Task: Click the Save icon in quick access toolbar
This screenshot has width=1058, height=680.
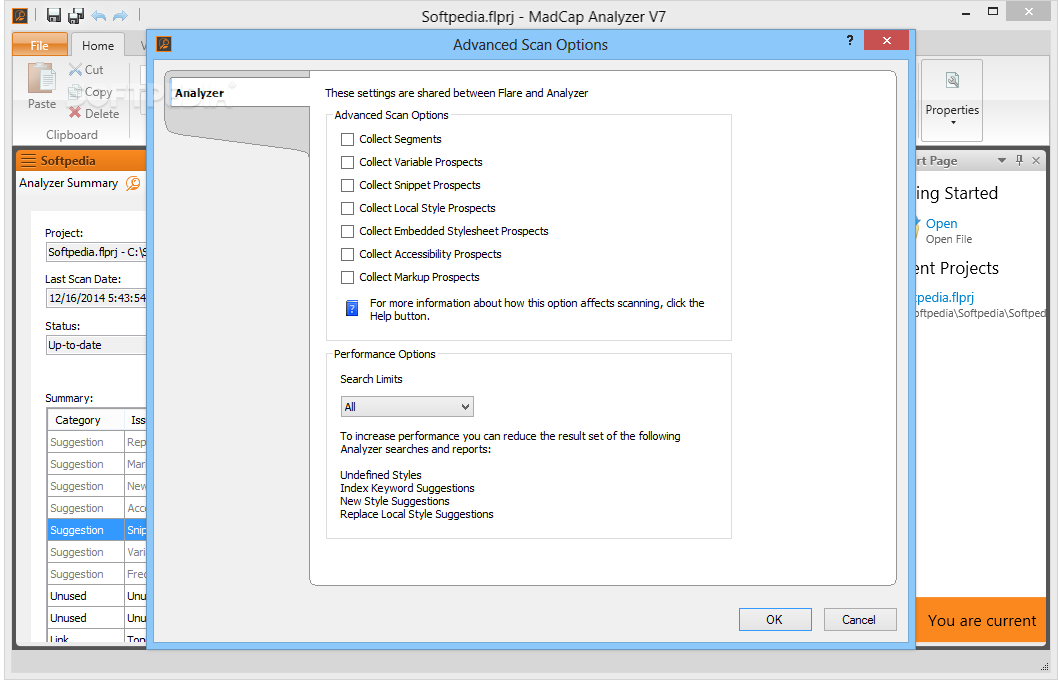Action: (x=54, y=15)
